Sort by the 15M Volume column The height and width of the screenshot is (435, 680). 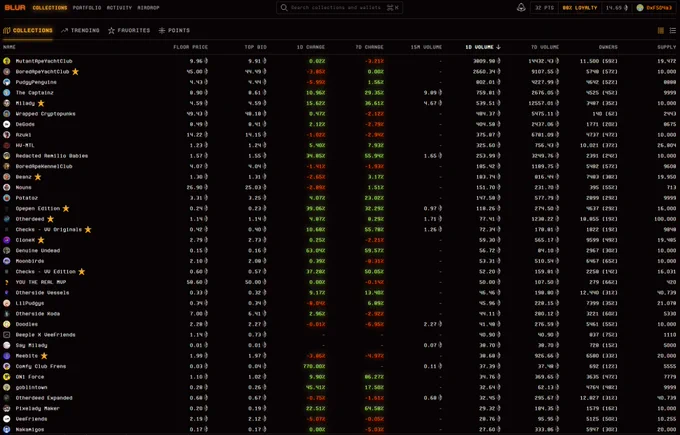point(426,47)
